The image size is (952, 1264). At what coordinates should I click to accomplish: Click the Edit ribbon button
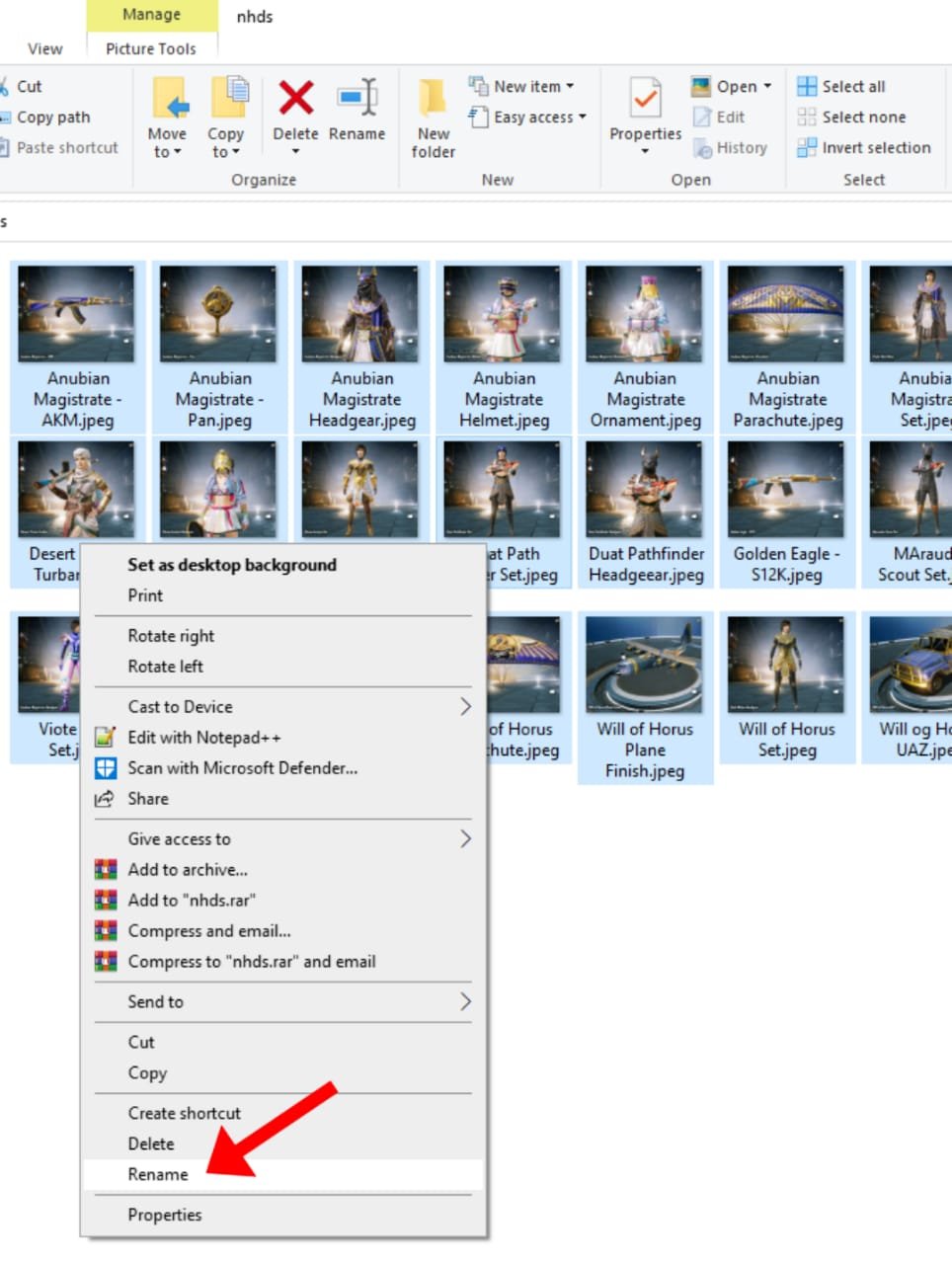point(719,118)
